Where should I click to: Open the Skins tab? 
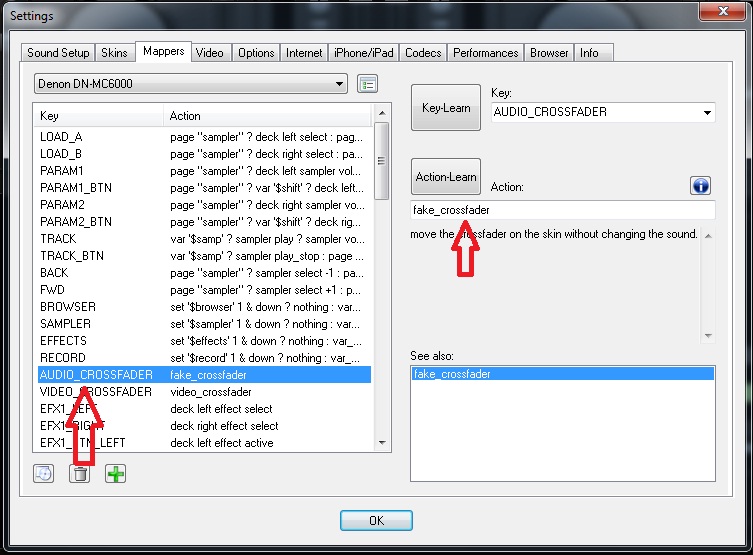(x=114, y=53)
